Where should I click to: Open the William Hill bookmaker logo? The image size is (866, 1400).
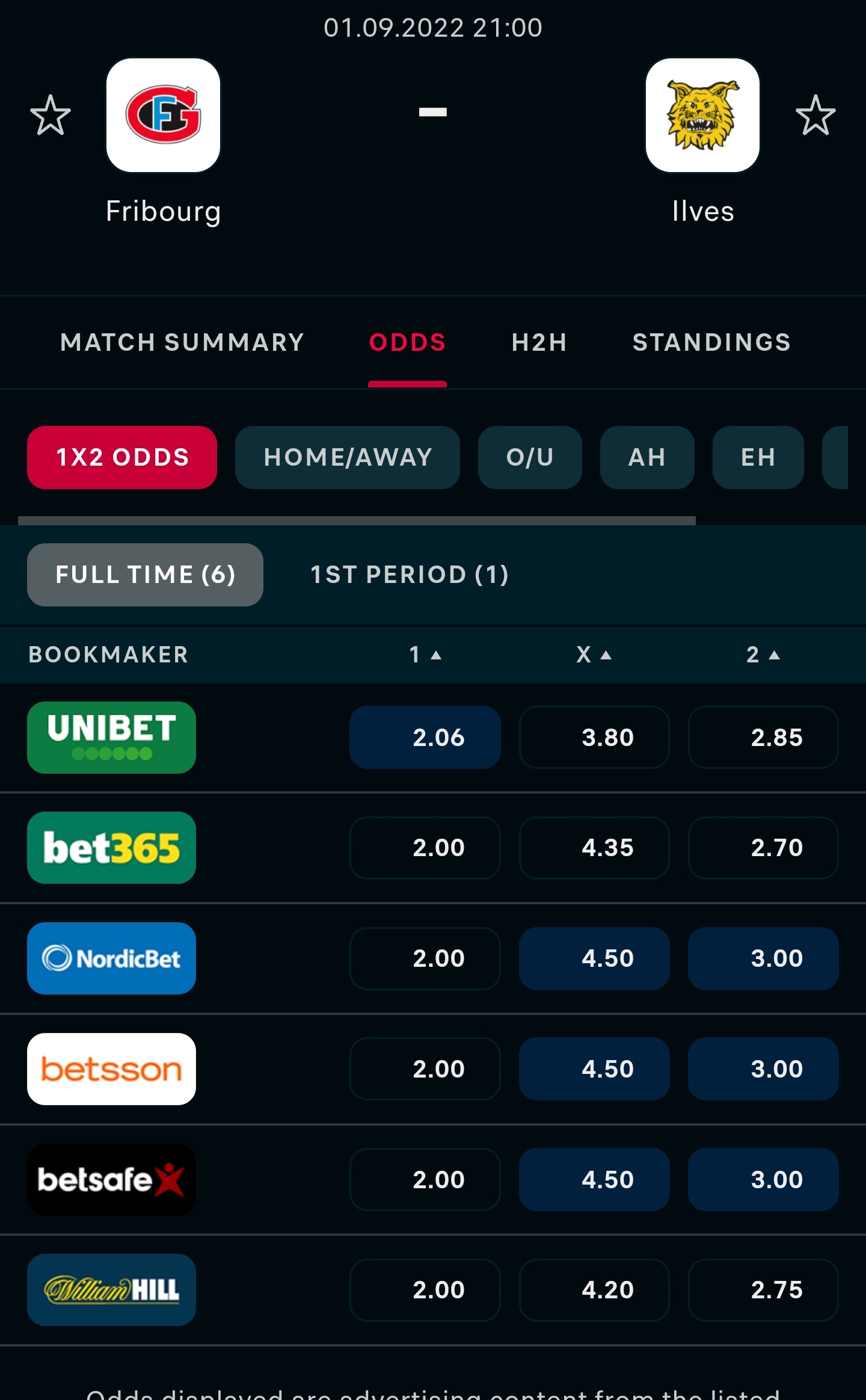[x=111, y=1290]
